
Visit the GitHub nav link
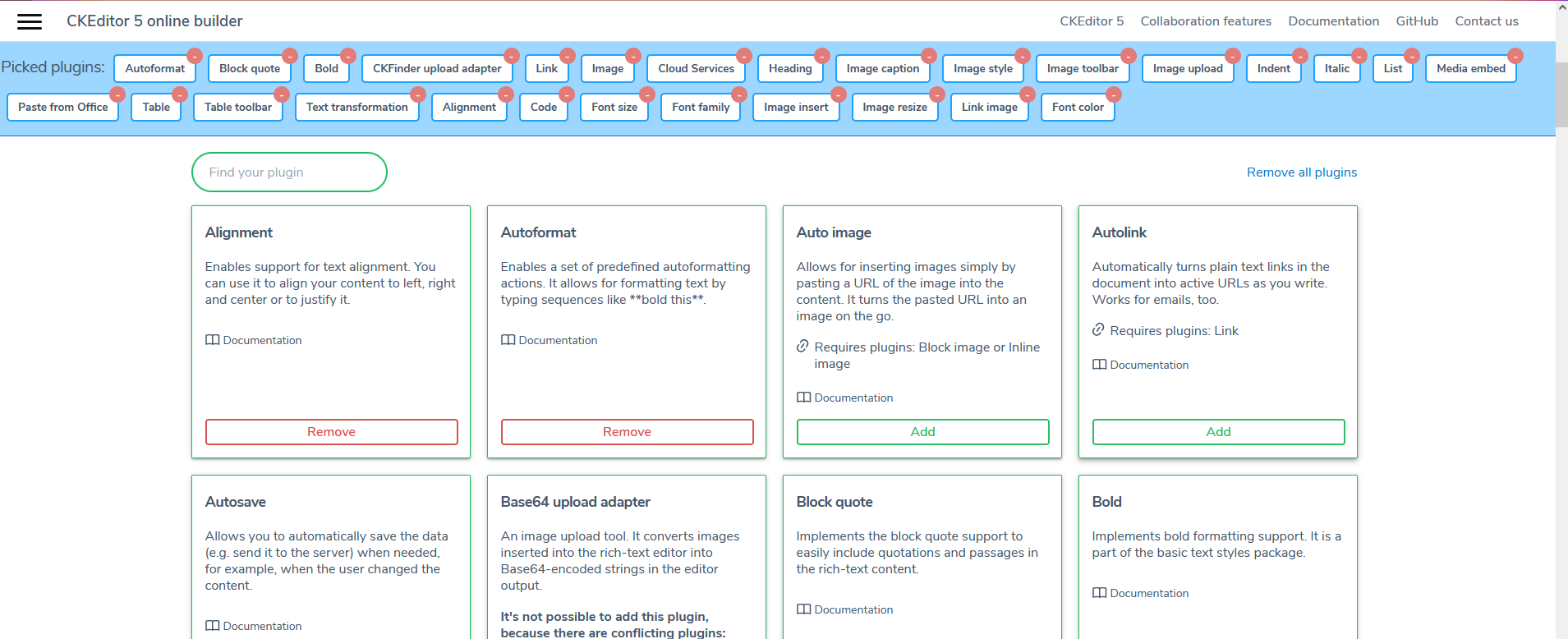(1417, 21)
